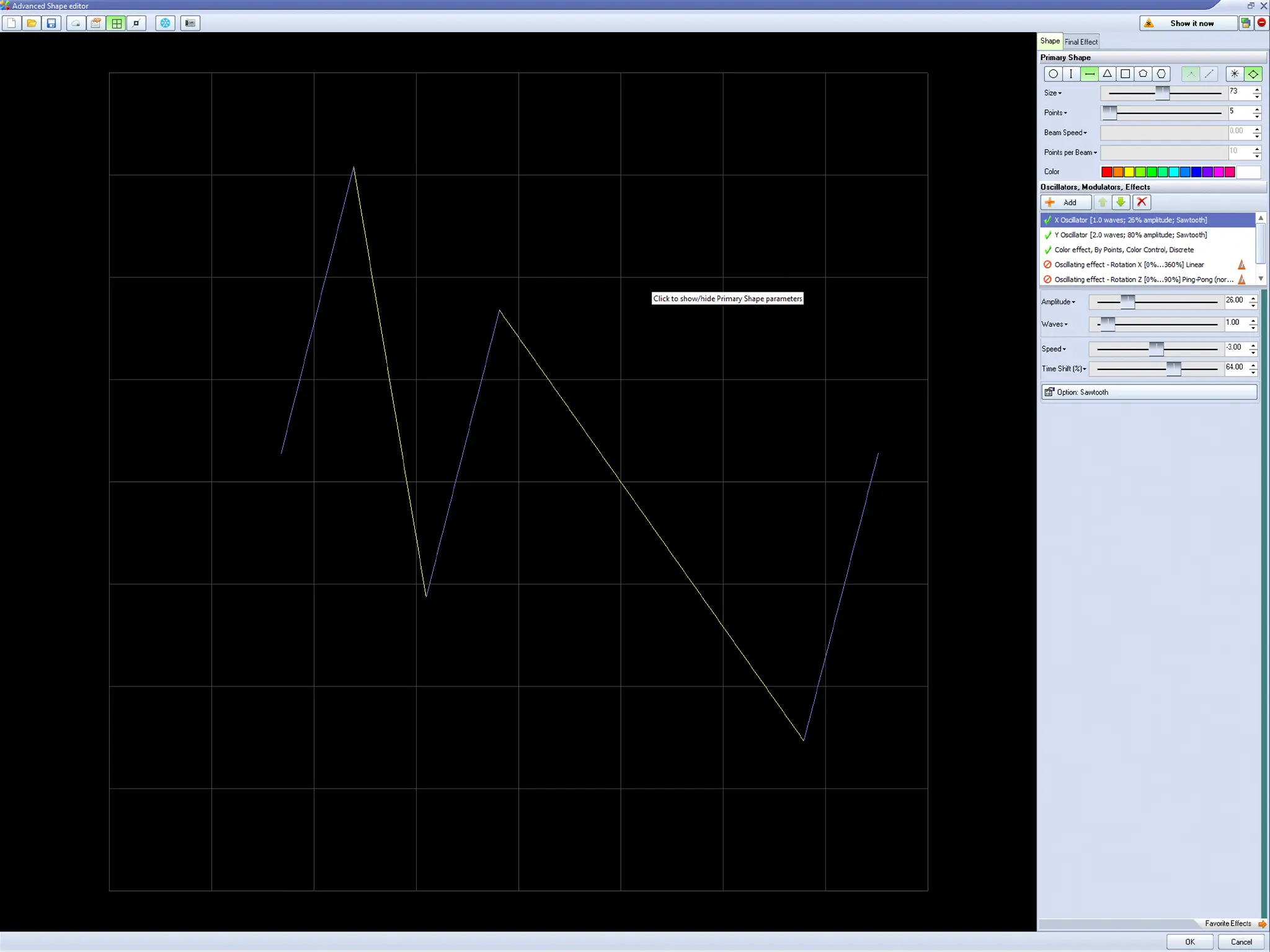
Task: Move effect down with green arrow
Action: point(1121,202)
